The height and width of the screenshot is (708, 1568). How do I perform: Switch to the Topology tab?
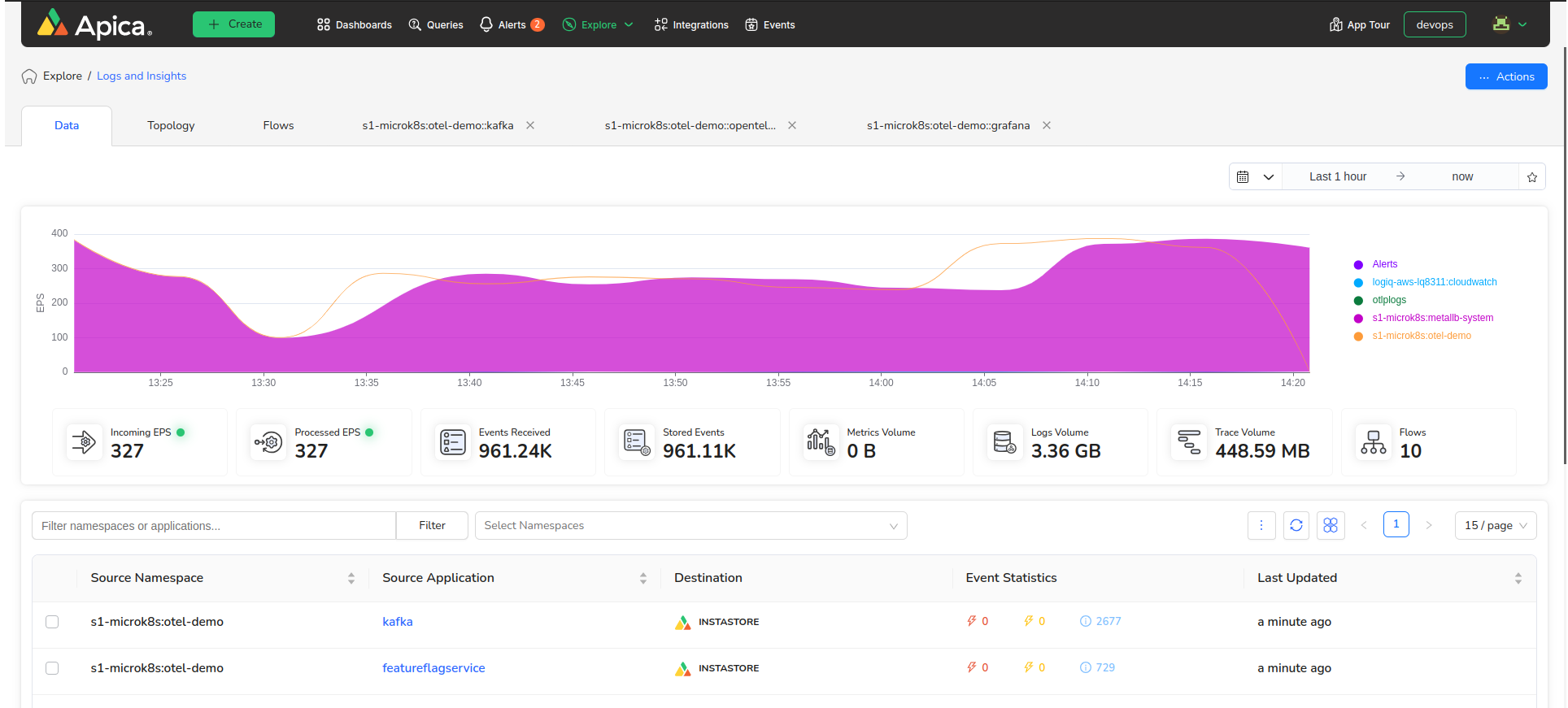(171, 126)
